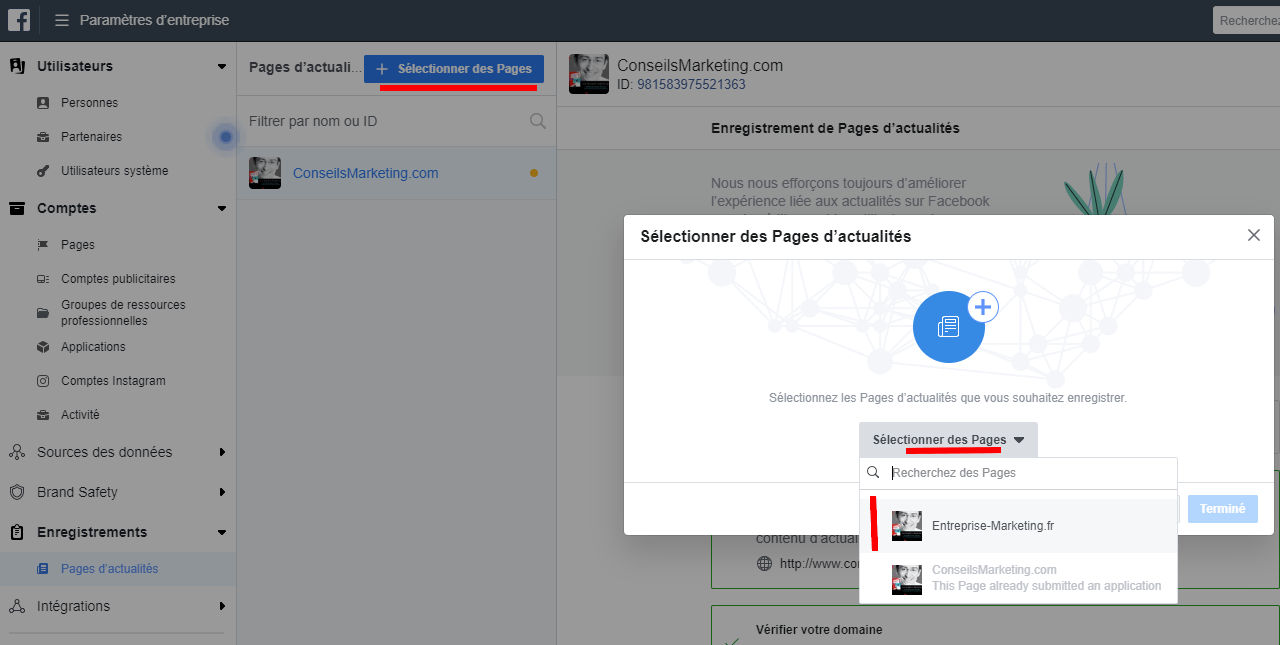This screenshot has width=1280, height=645.
Task: Click the Comptes publicitaires icon
Action: (x=43, y=279)
